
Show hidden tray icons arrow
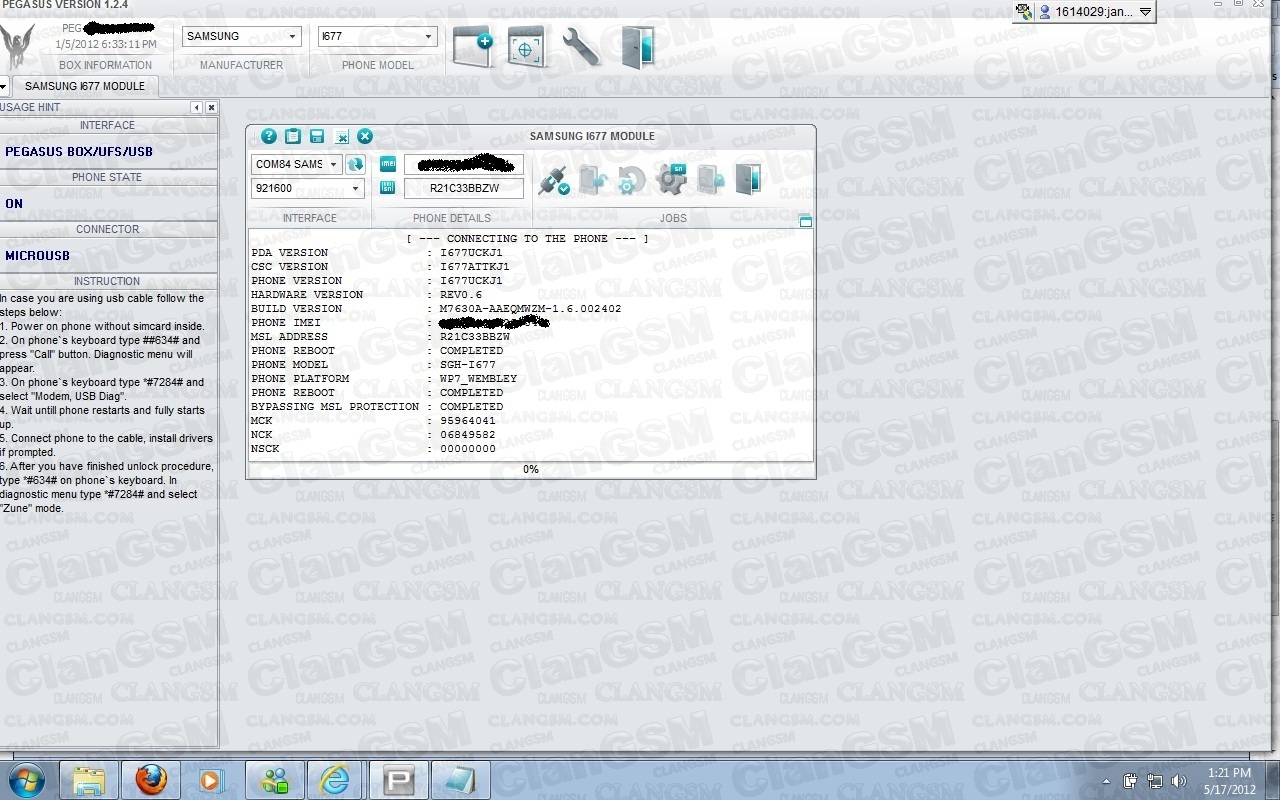[x=1106, y=781]
